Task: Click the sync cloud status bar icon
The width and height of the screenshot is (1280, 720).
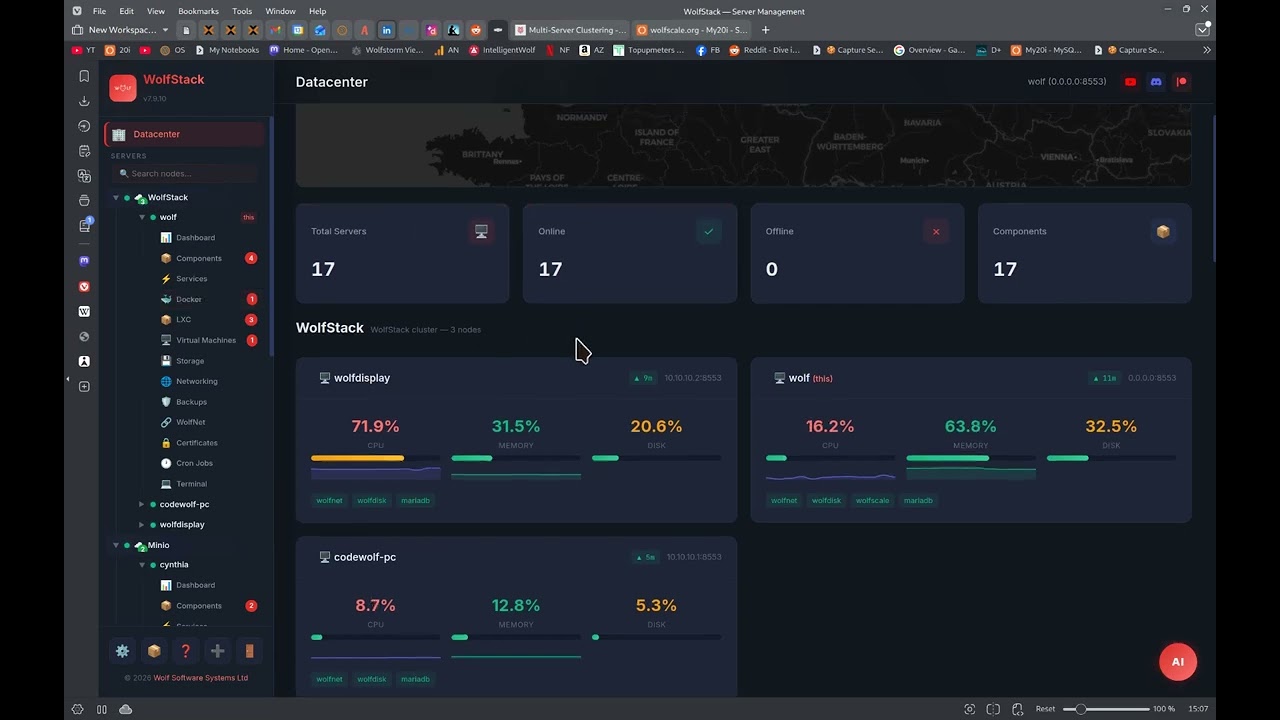Action: (125, 709)
